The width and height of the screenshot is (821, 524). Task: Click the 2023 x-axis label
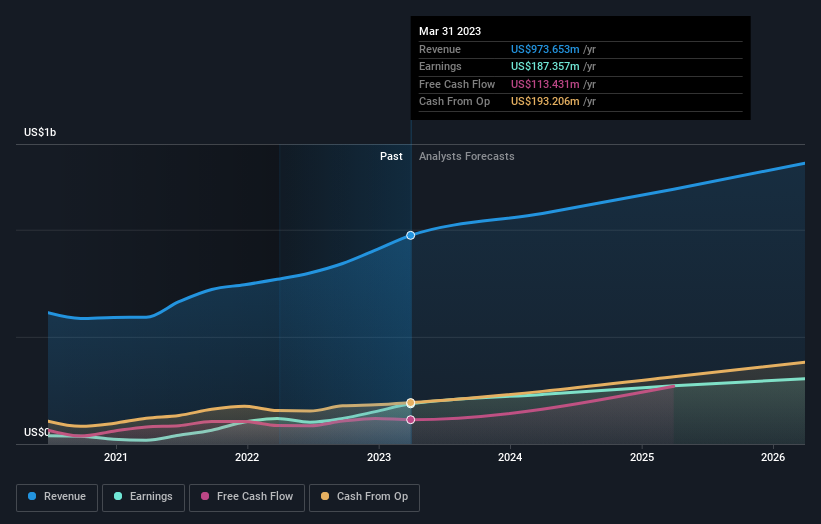[379, 457]
